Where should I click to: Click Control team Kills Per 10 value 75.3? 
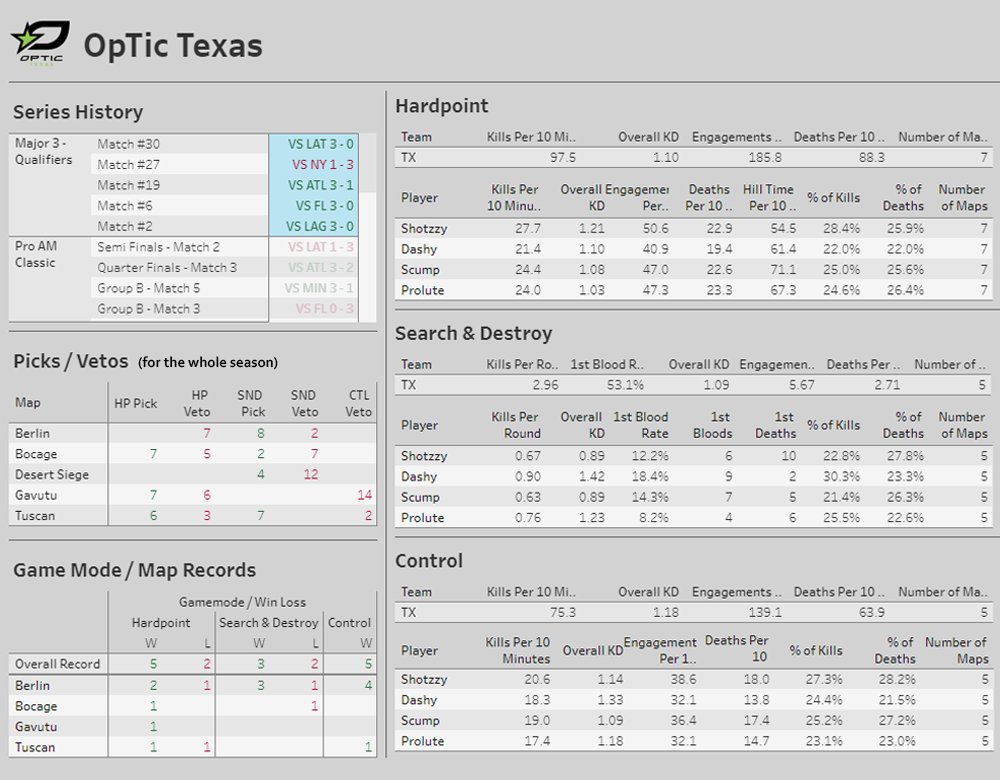coord(562,612)
